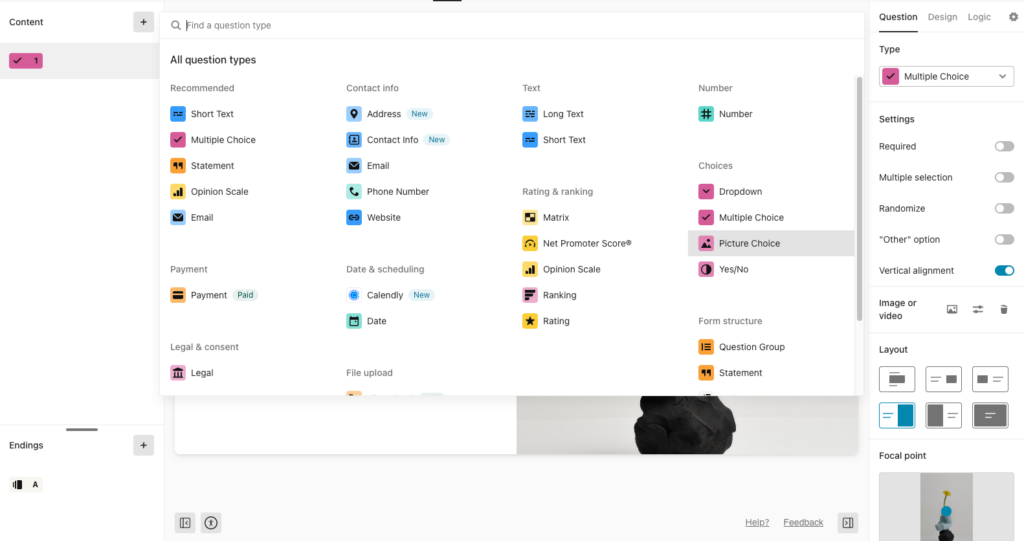Disable Vertical alignment
Image resolution: width=1024 pixels, height=541 pixels.
coord(1004,270)
